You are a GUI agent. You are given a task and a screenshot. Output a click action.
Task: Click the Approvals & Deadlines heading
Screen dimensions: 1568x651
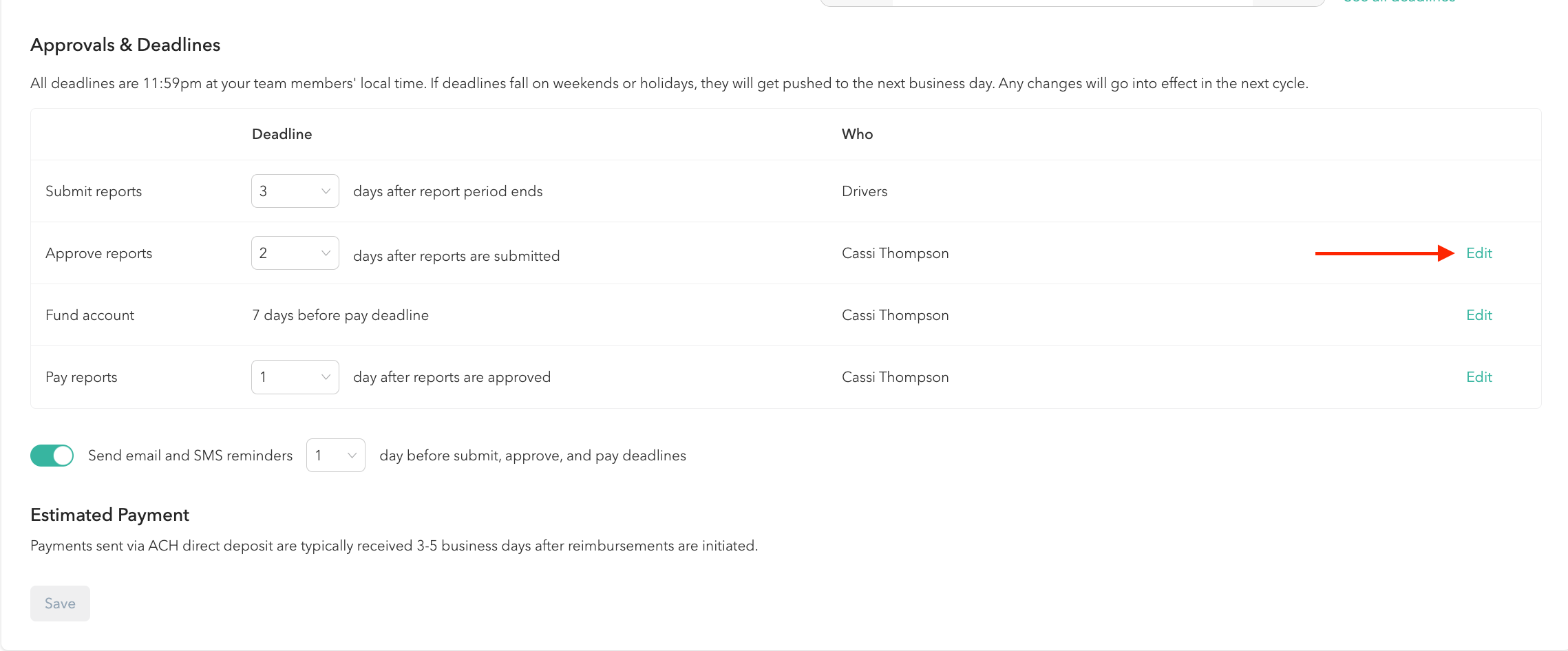pos(125,45)
